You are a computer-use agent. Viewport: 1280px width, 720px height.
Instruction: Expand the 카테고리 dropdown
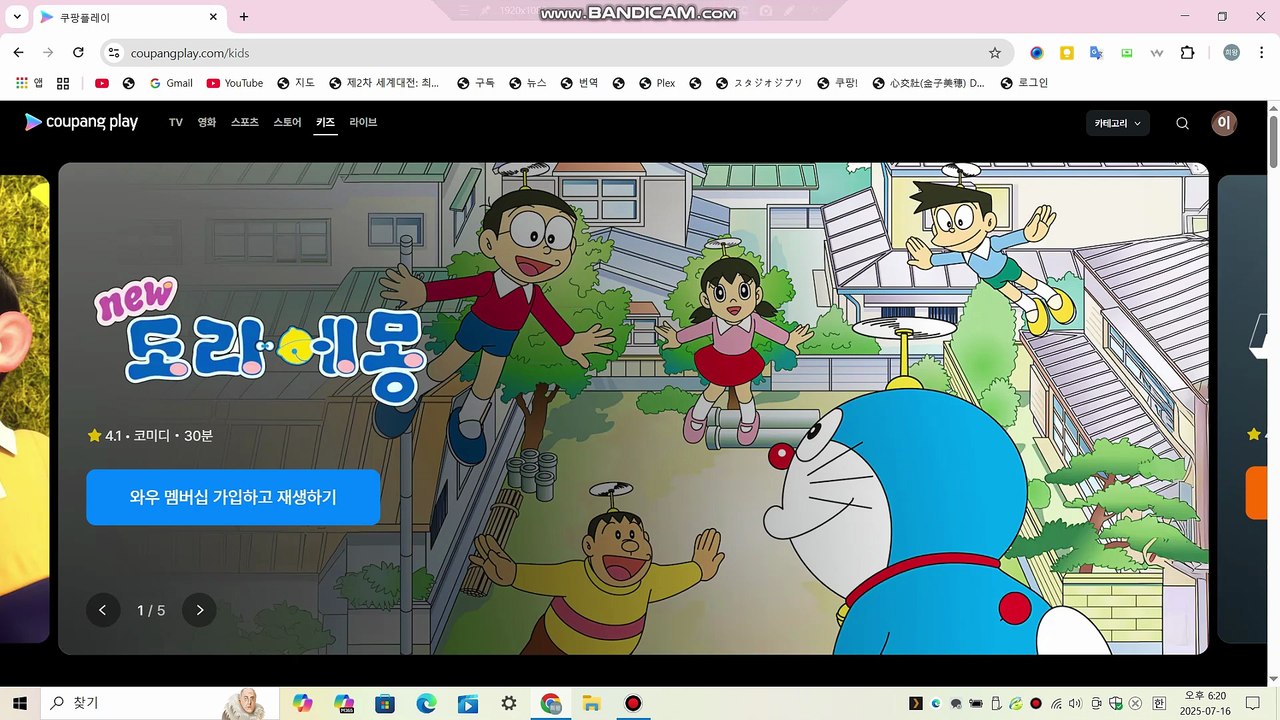coord(1118,123)
